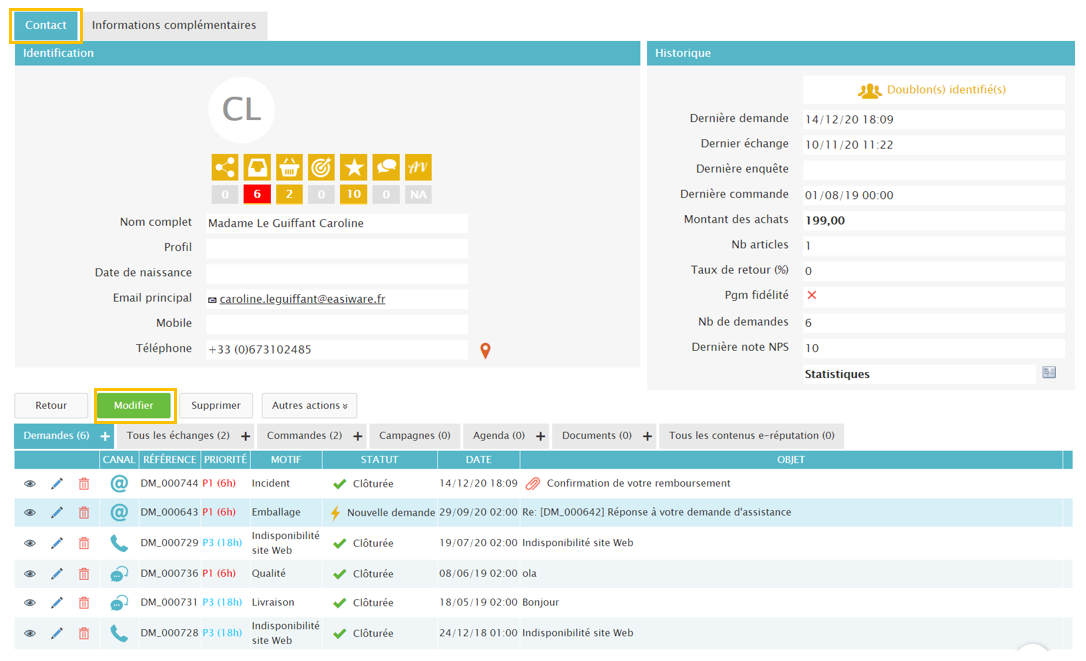Open the caroline.leguiffant@easiware.fr email link
The width and height of the screenshot is (1086, 661).
302,299
